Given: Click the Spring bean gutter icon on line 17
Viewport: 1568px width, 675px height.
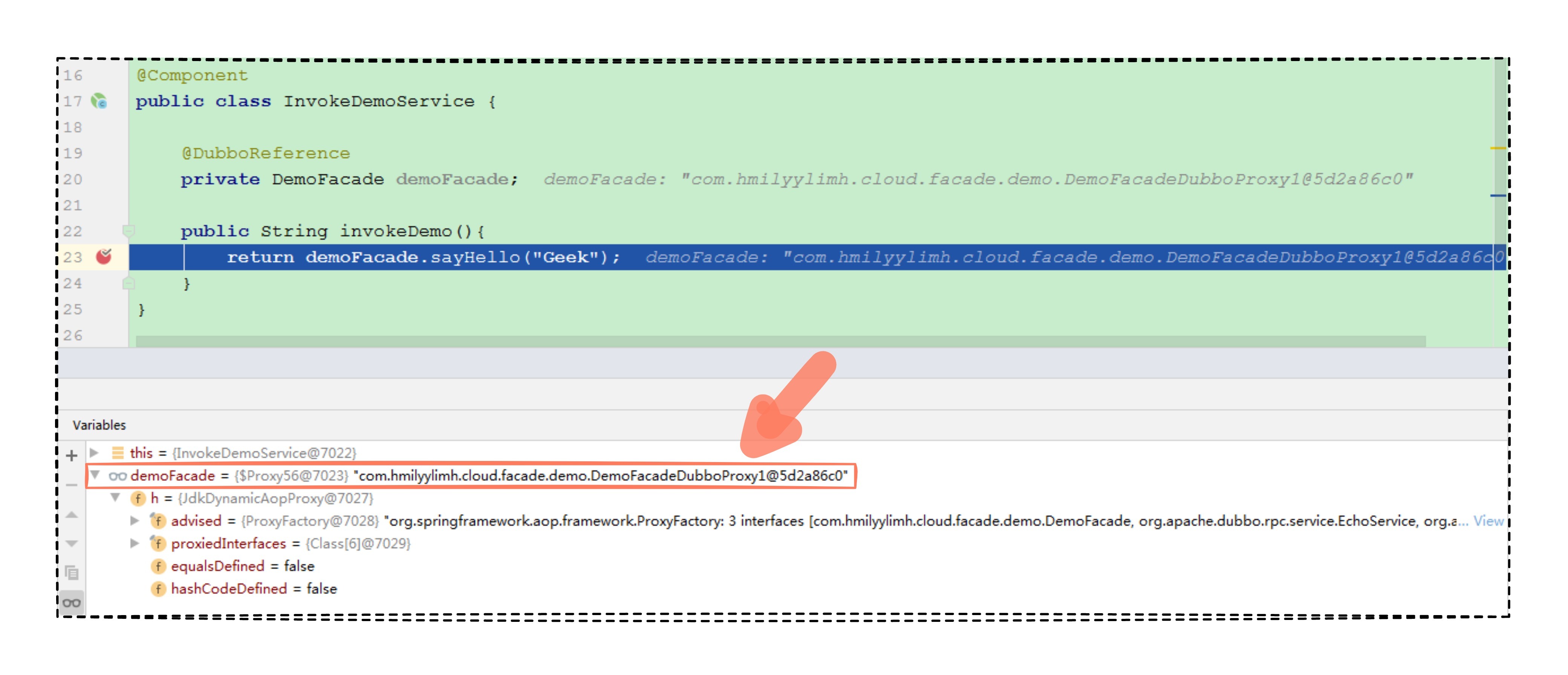Looking at the screenshot, I should coord(99,101).
